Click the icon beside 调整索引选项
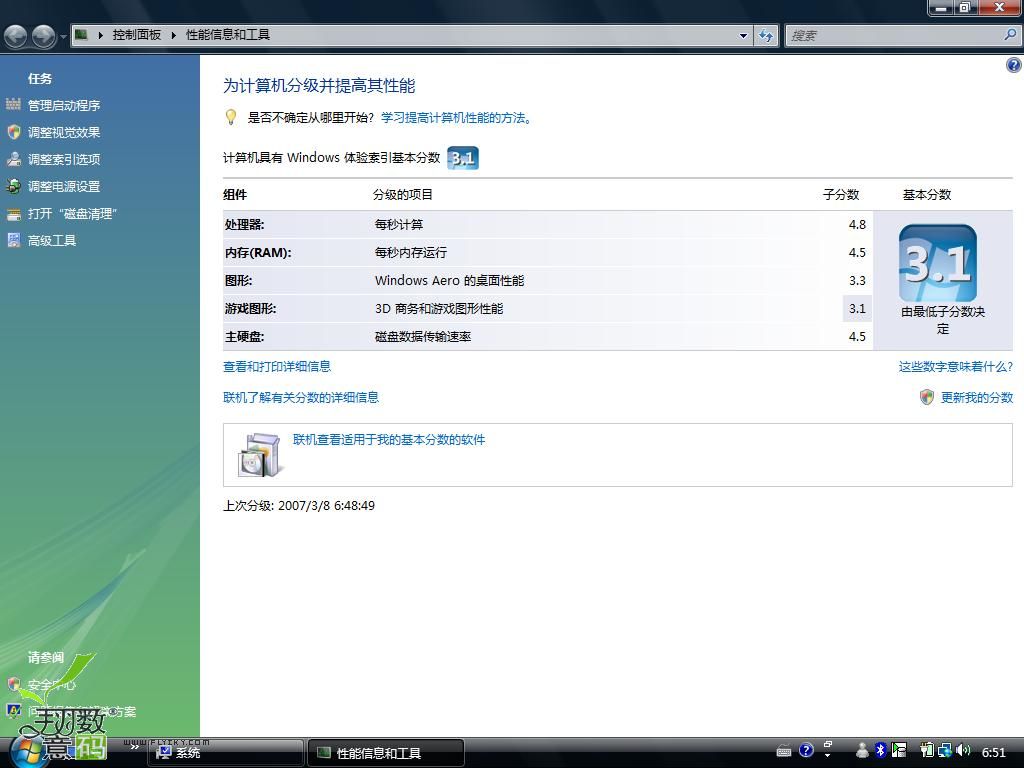1024x768 pixels. point(14,159)
